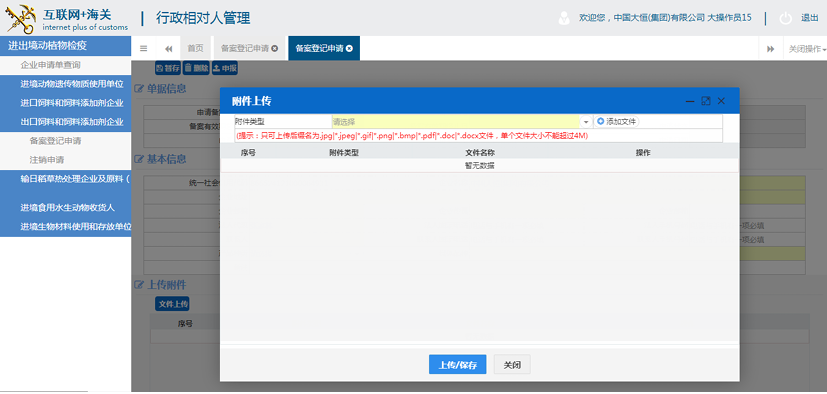Click the 添加文件 button
Image resolution: width=827 pixels, height=394 pixels.
pos(617,122)
